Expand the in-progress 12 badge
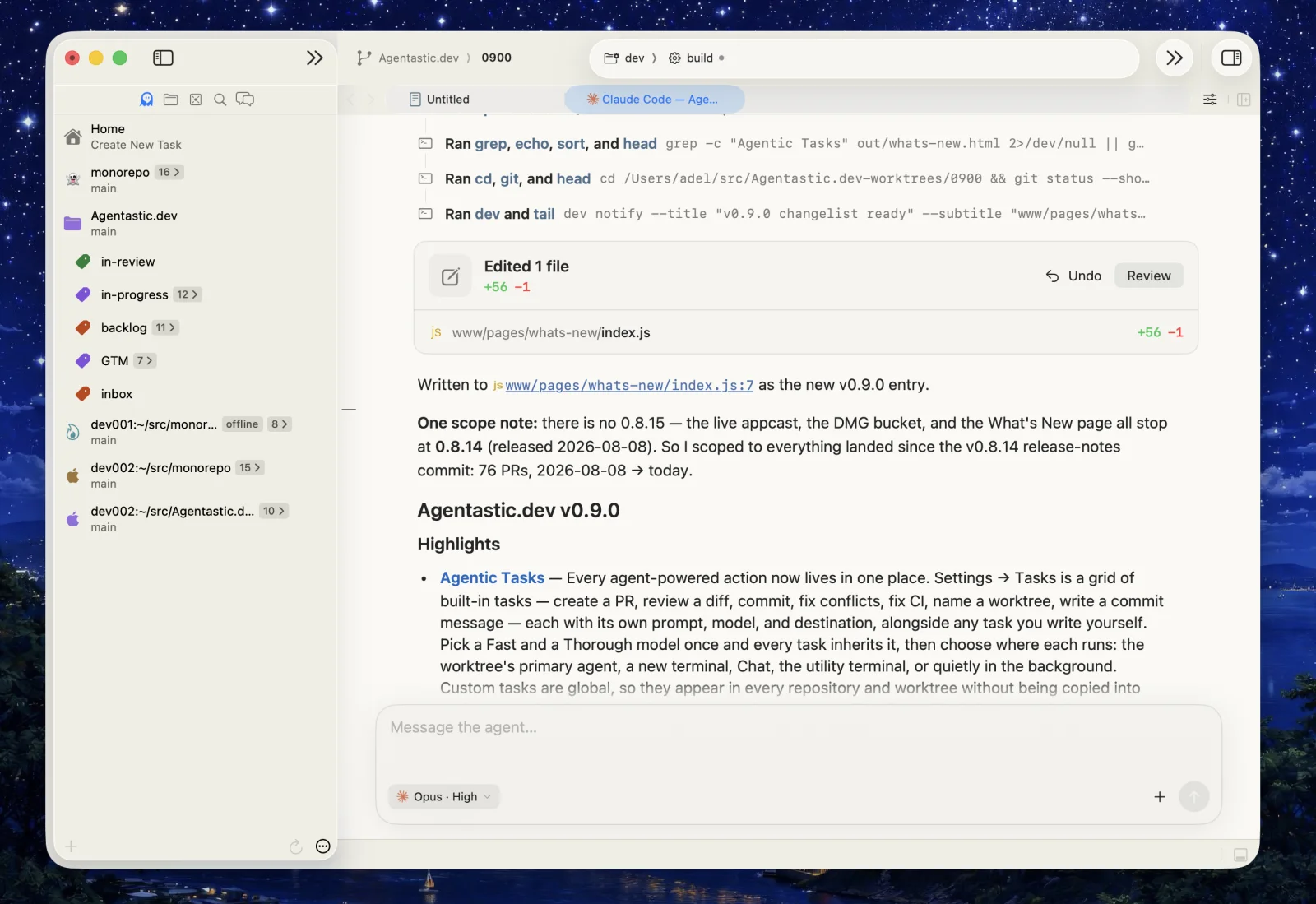Viewport: 1316px width, 904px height. coord(188,294)
